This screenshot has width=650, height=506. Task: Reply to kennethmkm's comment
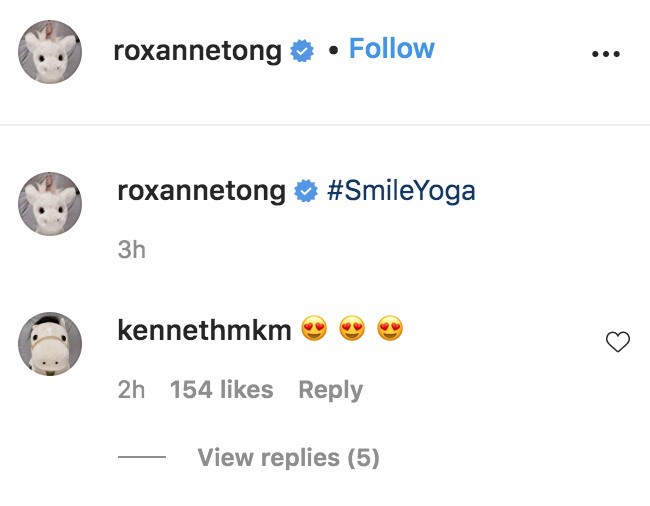tap(330, 390)
